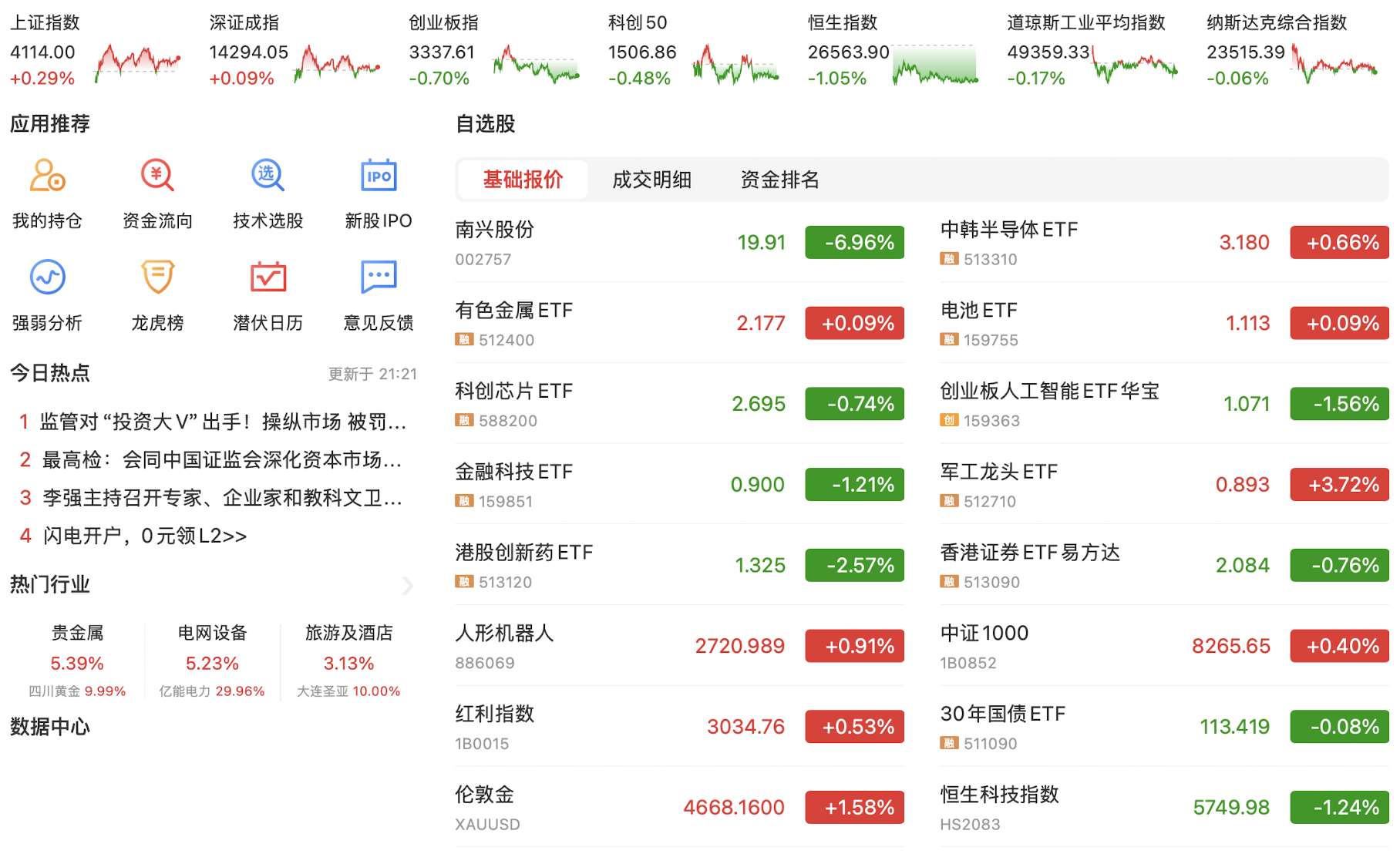Switch to the 资金排名 tab
Screen dimensions: 1400x854
coord(779,180)
